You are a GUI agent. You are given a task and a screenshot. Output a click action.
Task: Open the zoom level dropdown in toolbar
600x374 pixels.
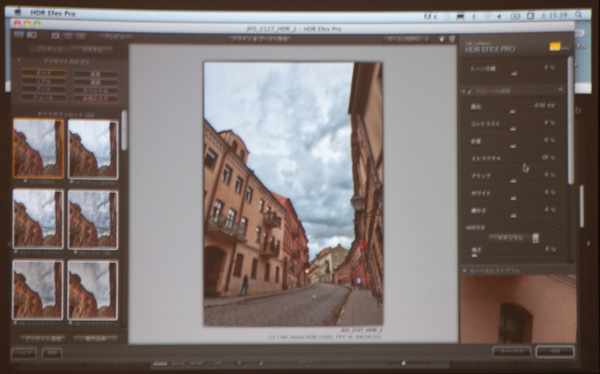(x=407, y=39)
